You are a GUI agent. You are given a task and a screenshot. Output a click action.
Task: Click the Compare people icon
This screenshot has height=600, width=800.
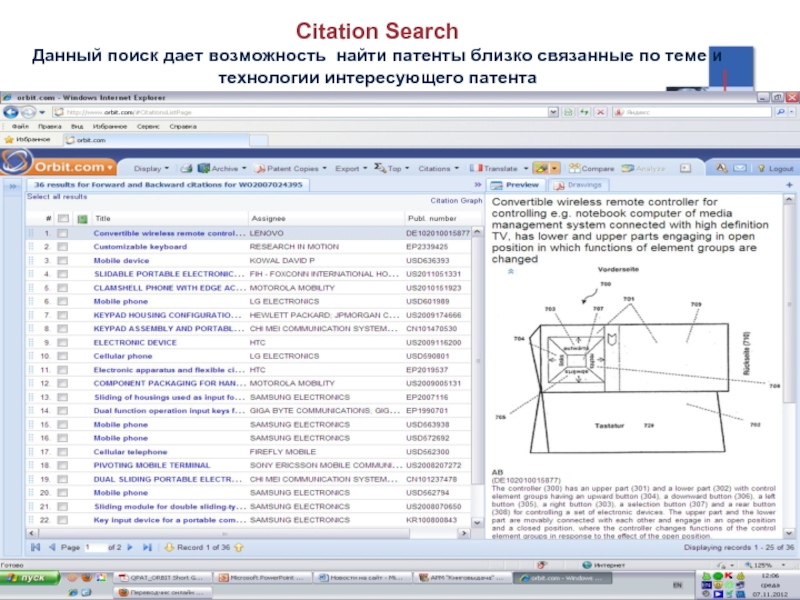click(x=575, y=168)
